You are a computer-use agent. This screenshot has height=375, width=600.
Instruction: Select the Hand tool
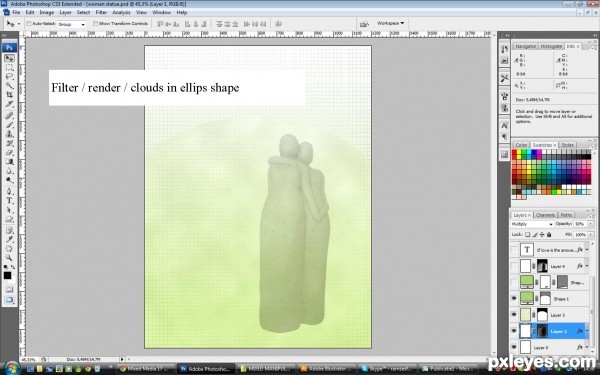click(10, 249)
